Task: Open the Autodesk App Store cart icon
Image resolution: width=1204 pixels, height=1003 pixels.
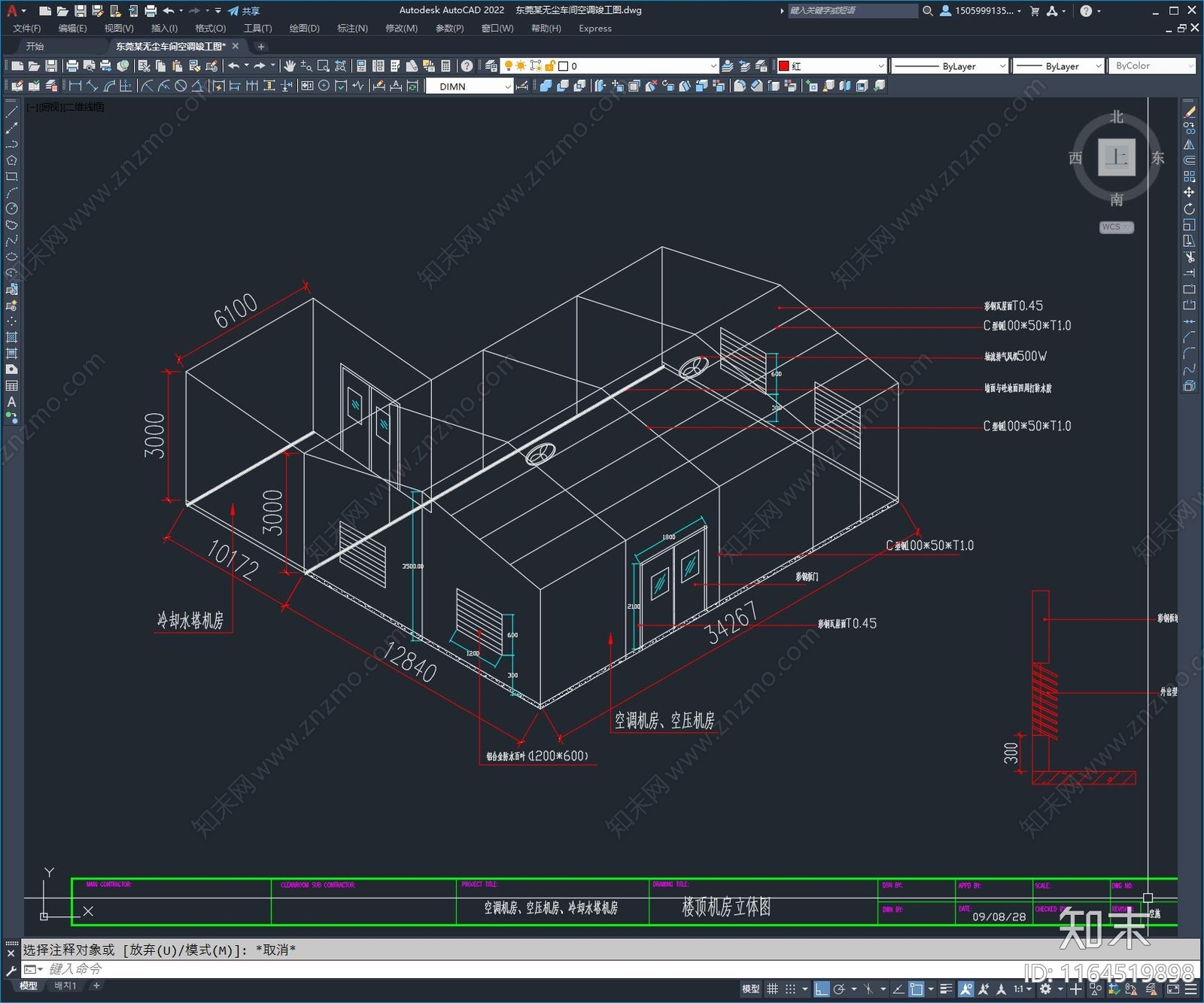Action: (1035, 11)
